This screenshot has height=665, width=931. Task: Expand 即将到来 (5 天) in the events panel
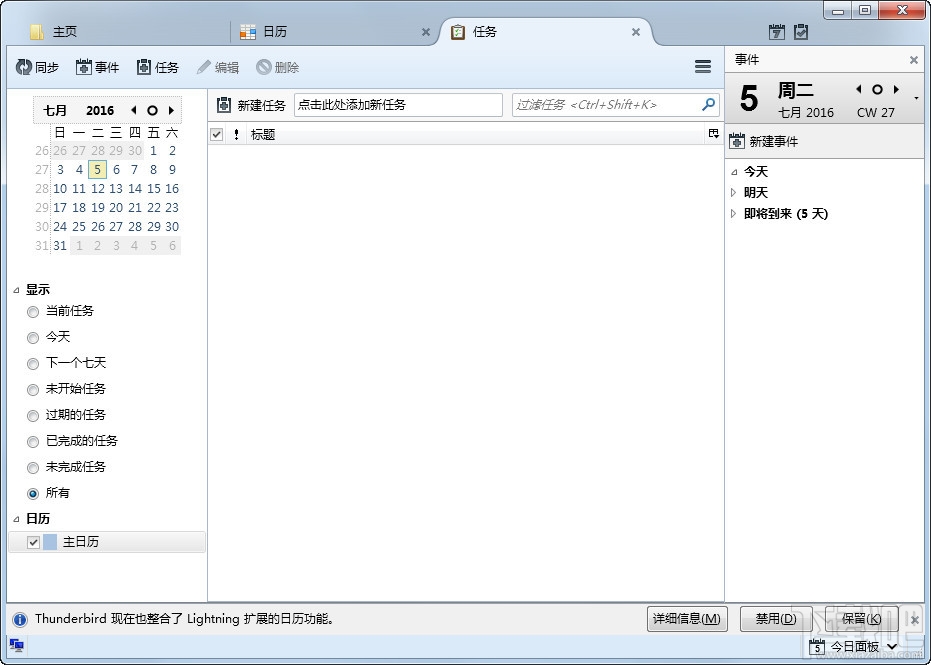coord(736,213)
